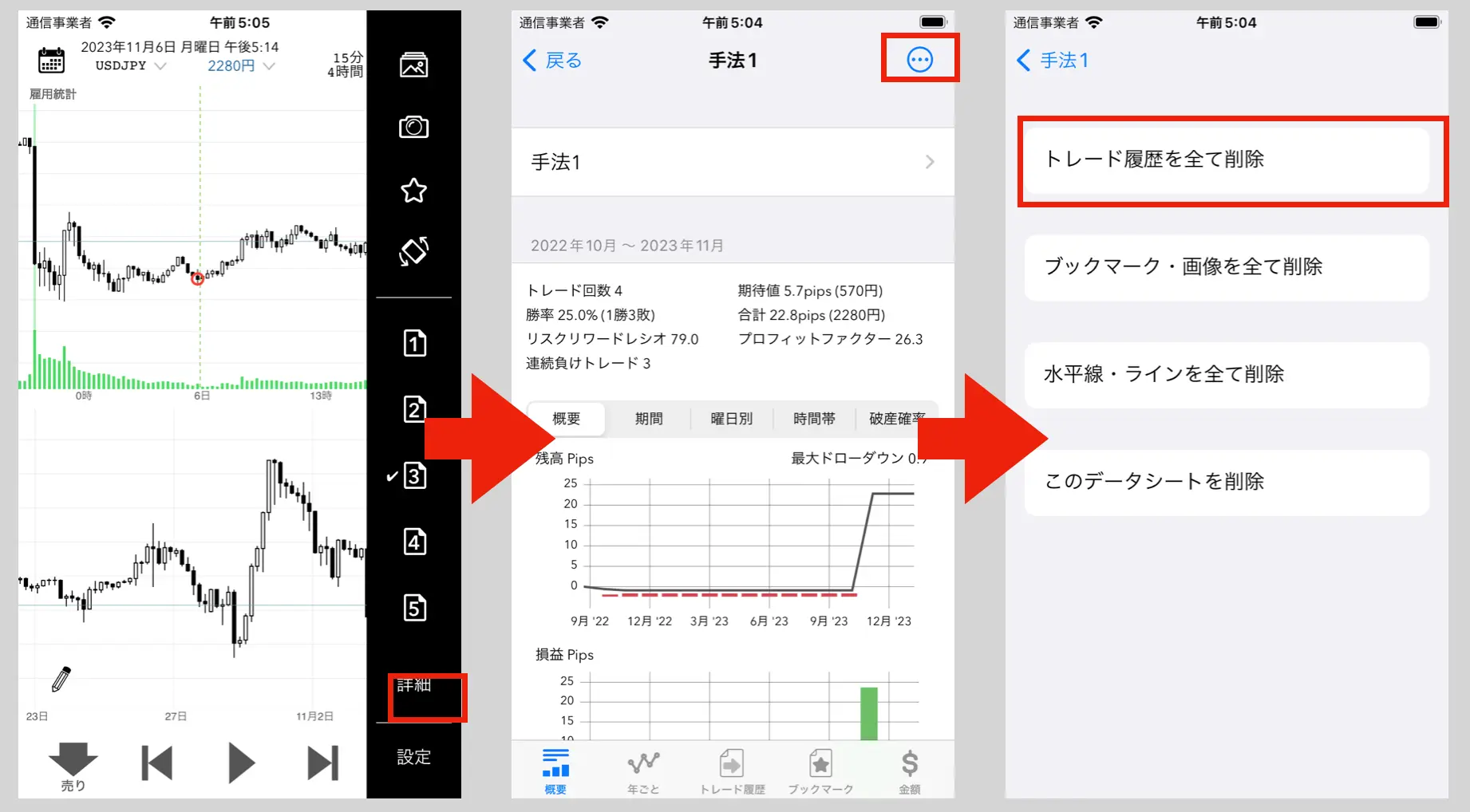Tap the rotate screen icon
Viewport: 1470px width, 812px height.
pyautogui.click(x=413, y=251)
